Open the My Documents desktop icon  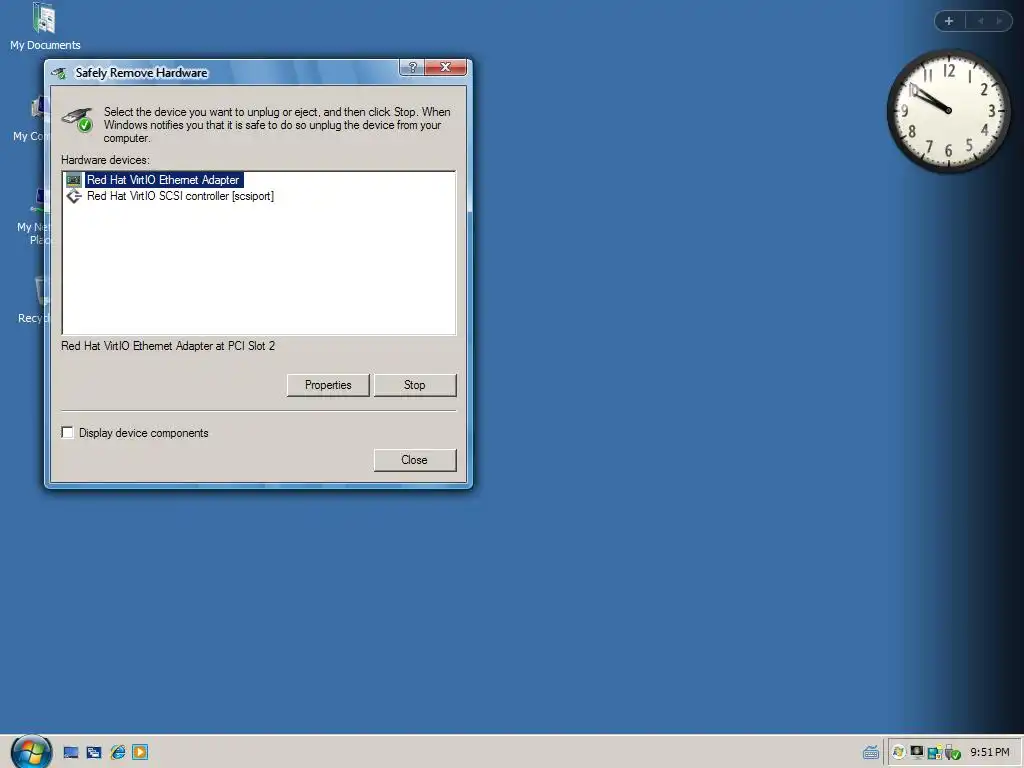[45, 26]
